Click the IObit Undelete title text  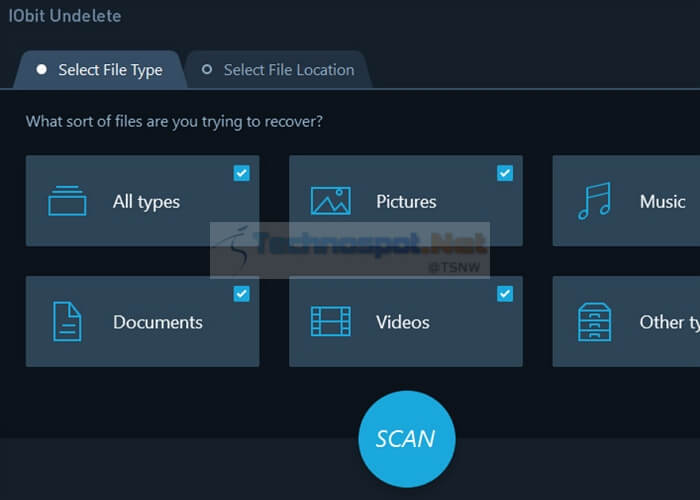coord(65,16)
